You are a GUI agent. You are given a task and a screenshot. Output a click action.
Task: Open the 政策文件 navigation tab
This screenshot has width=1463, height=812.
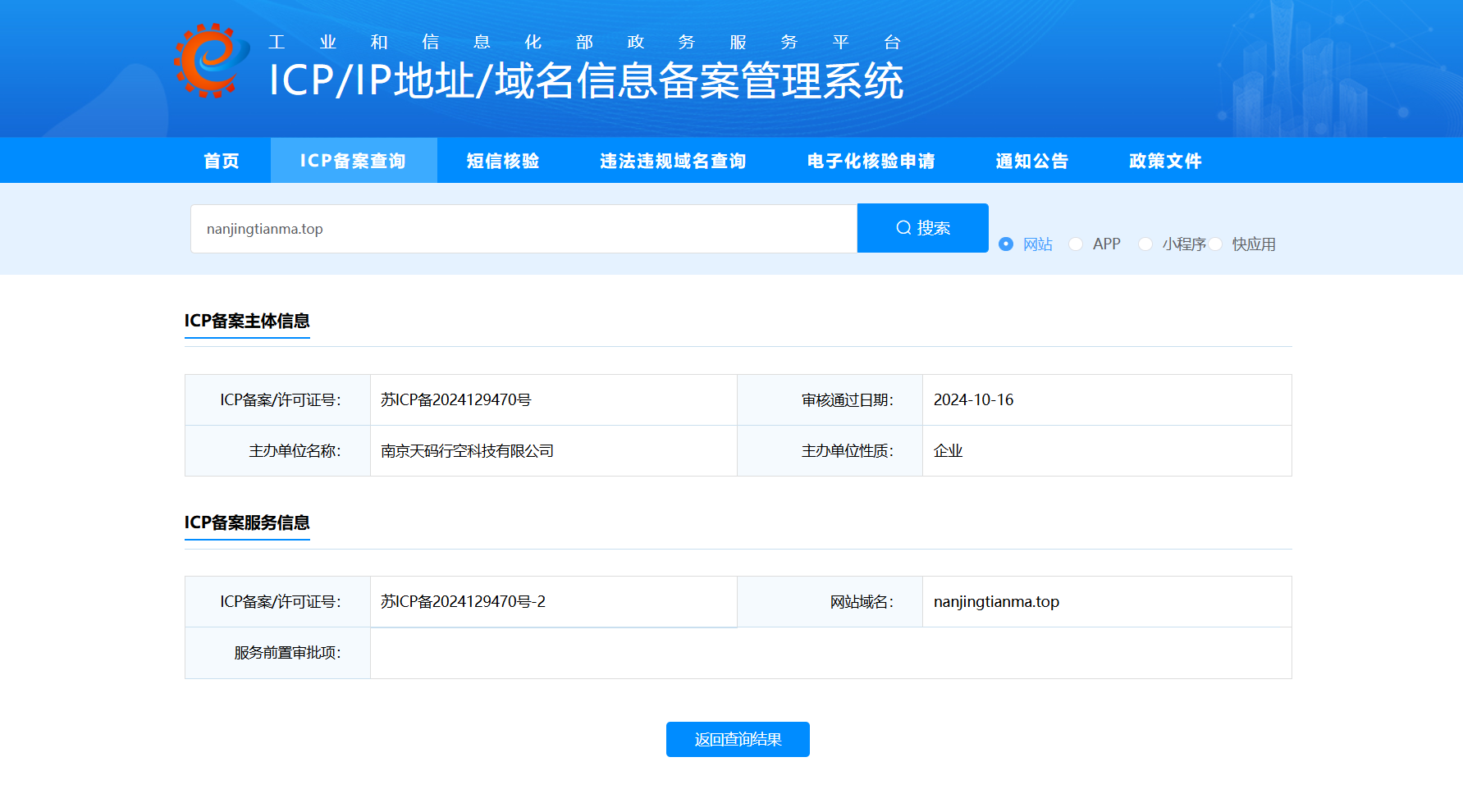pos(1165,161)
